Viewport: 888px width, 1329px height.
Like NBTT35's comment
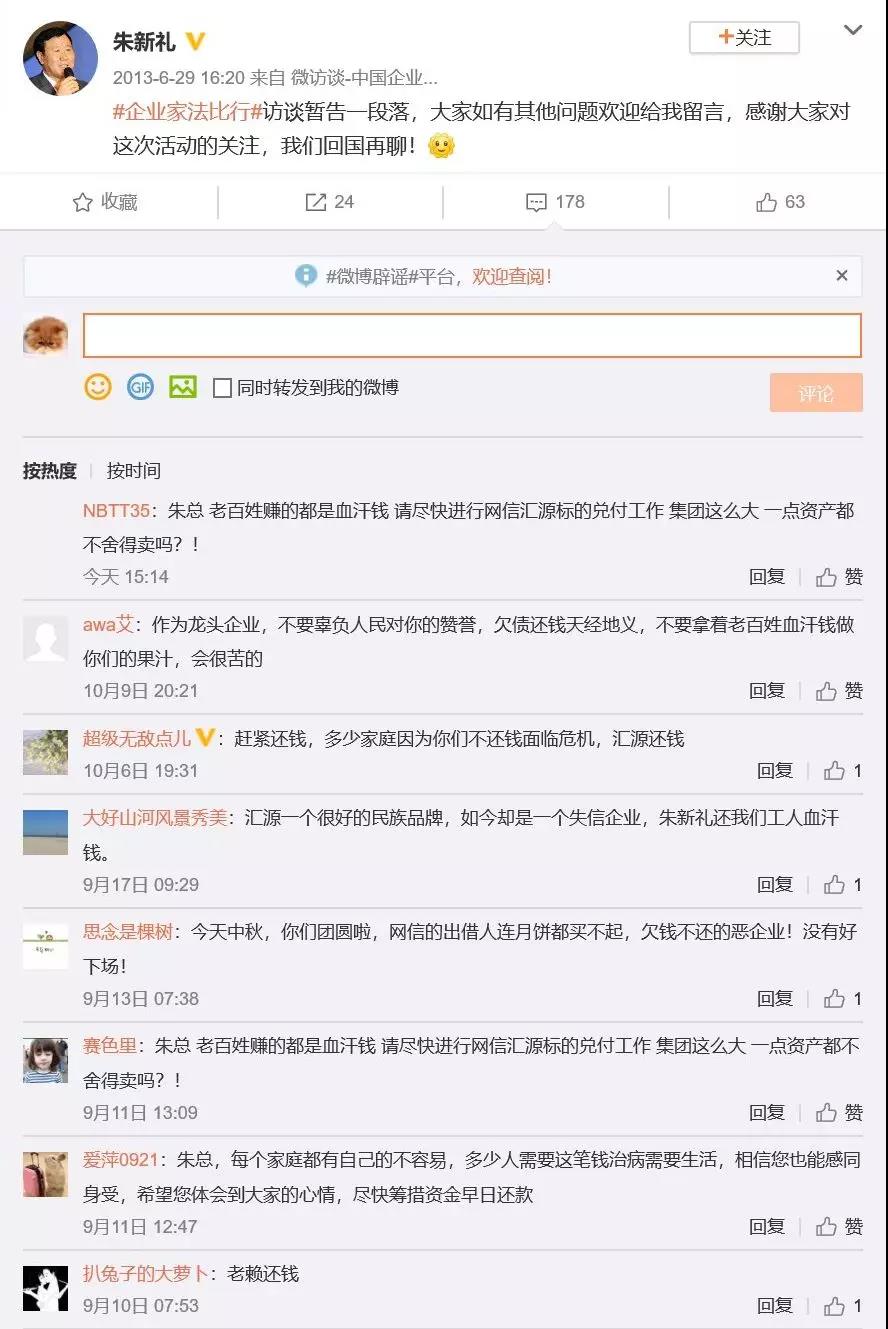coord(840,577)
